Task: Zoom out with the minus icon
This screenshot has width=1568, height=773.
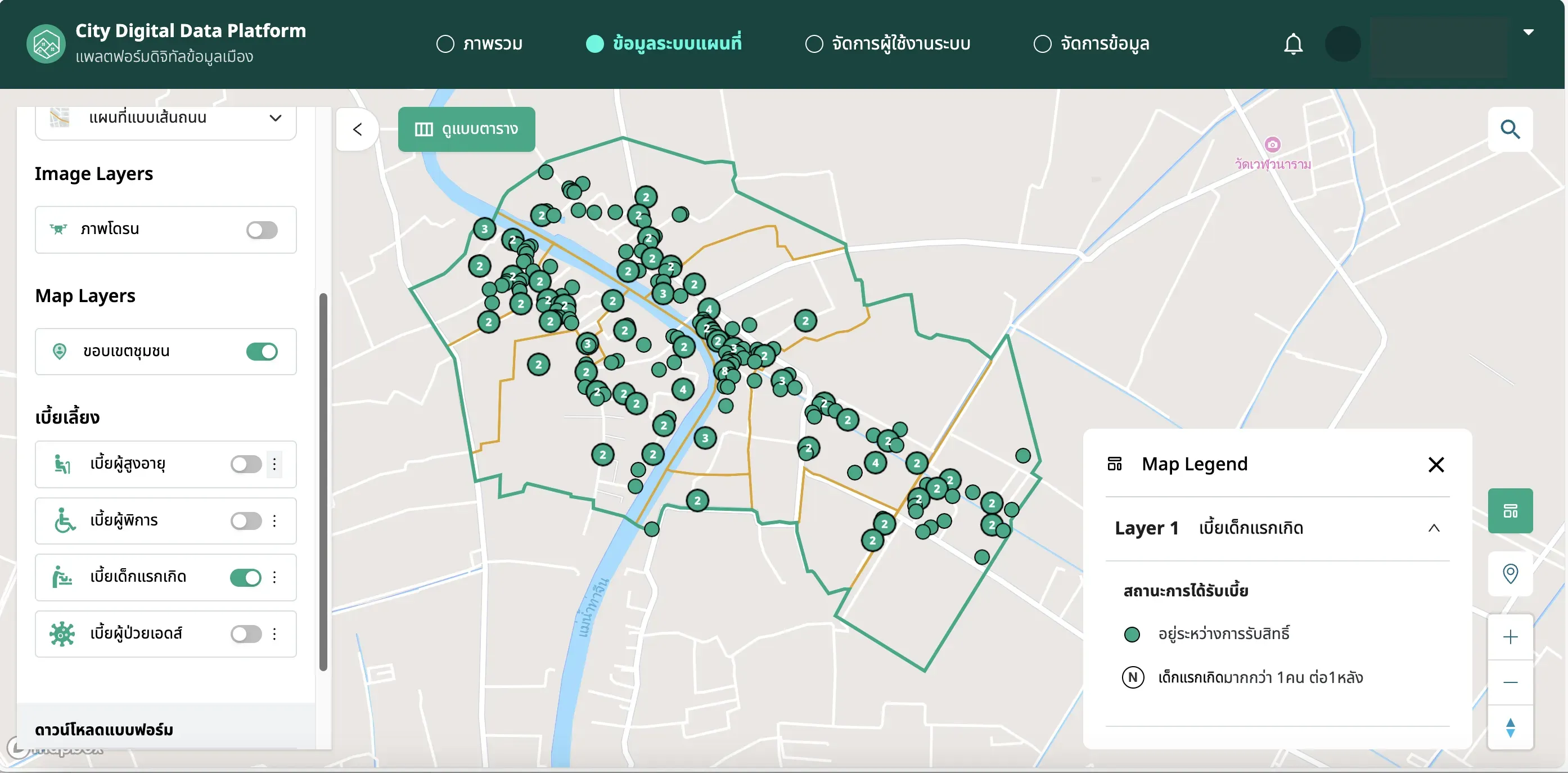Action: pos(1510,682)
